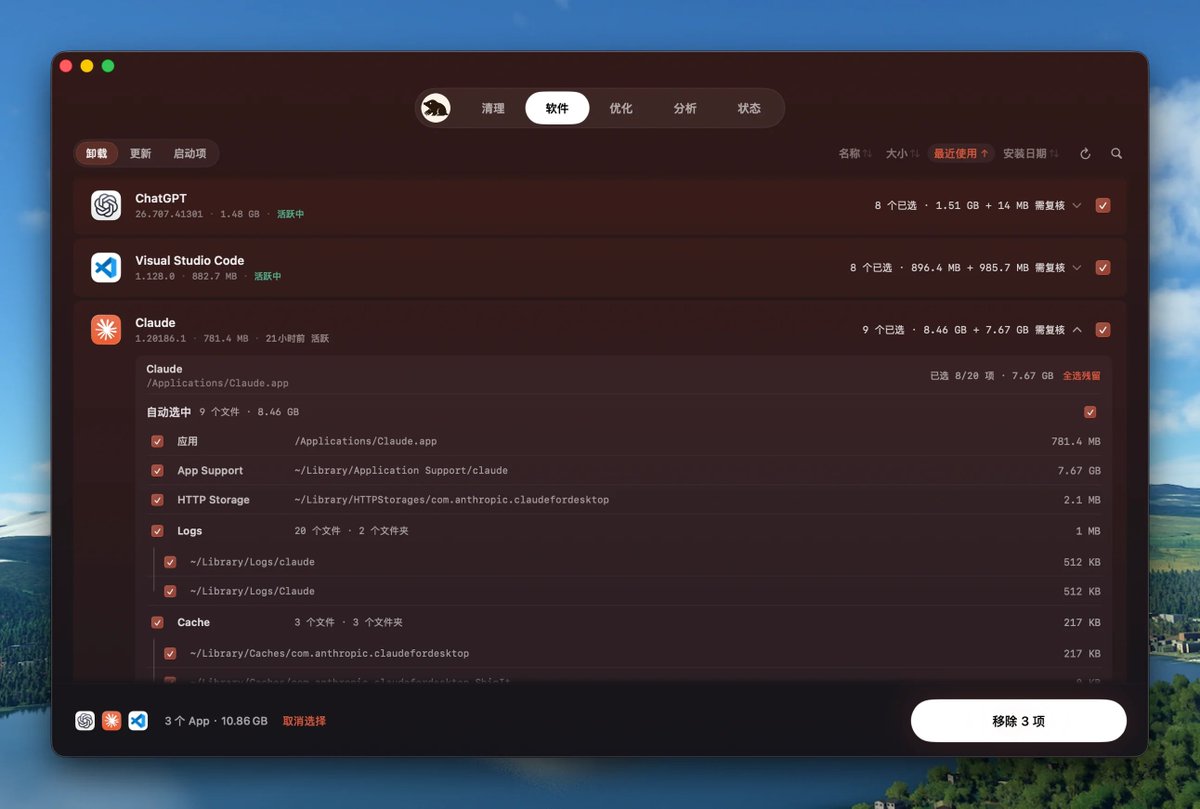1200x809 pixels.
Task: Click the VS Code icon in the bottom bar
Action: click(x=138, y=720)
